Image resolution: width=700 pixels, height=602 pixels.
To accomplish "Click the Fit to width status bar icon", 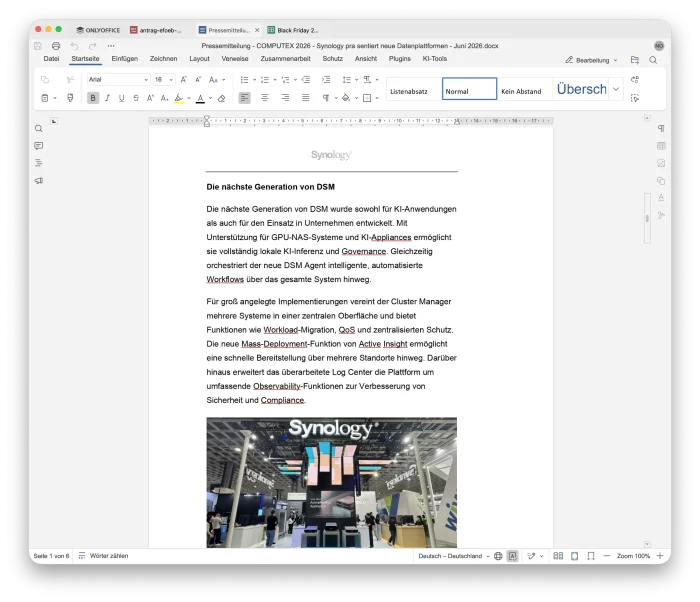I will [591, 556].
